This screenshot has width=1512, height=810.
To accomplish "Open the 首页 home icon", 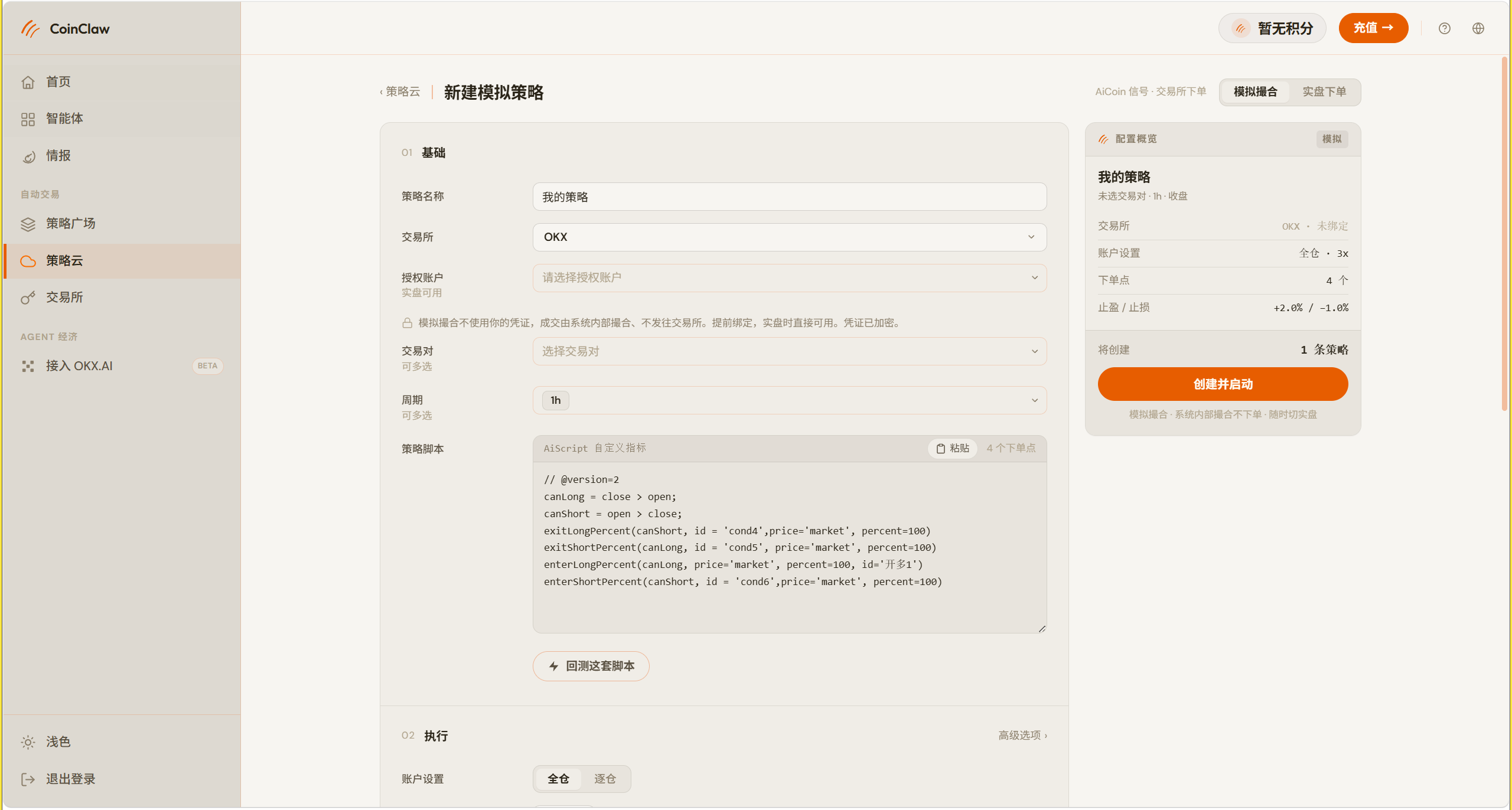I will point(28,82).
